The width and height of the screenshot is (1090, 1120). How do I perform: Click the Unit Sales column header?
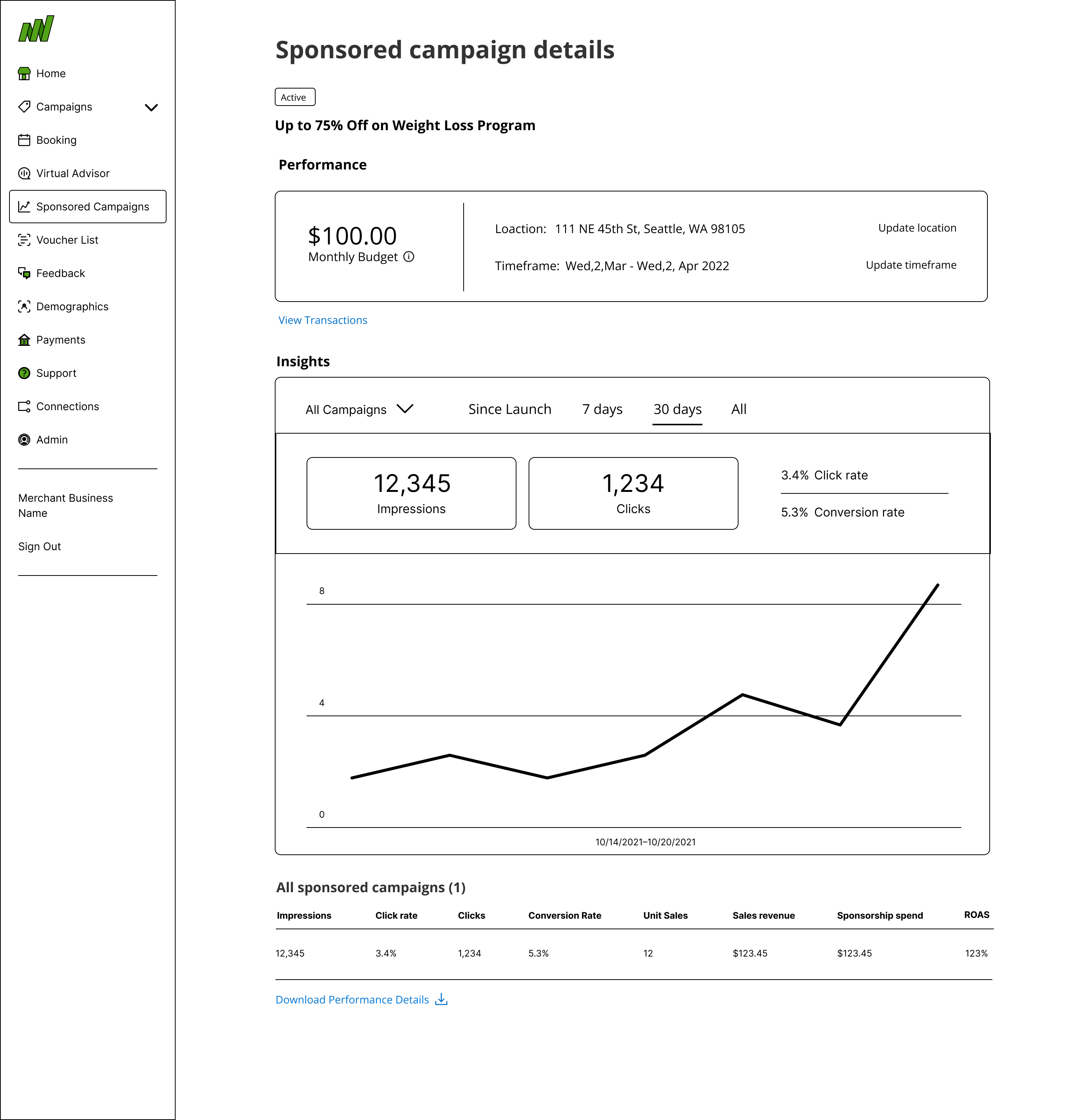pyautogui.click(x=665, y=915)
